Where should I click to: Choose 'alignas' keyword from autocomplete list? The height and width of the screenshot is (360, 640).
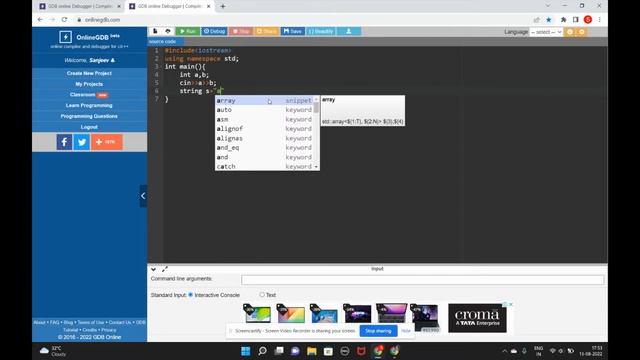[x=265, y=138]
